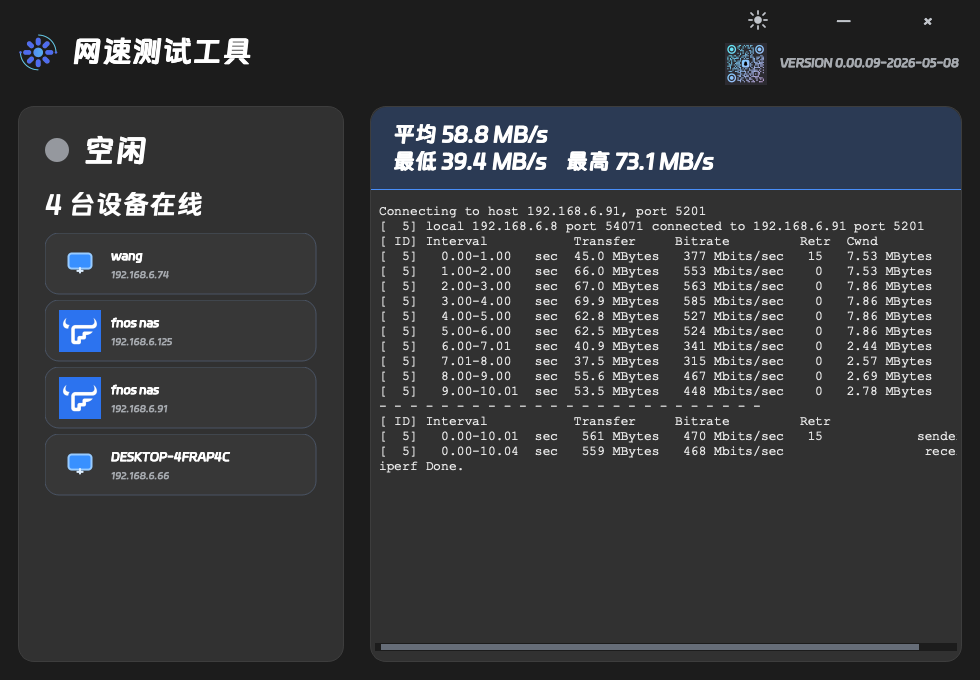Click the line Connecting to host 192.168.6.91

pyautogui.click(x=542, y=211)
